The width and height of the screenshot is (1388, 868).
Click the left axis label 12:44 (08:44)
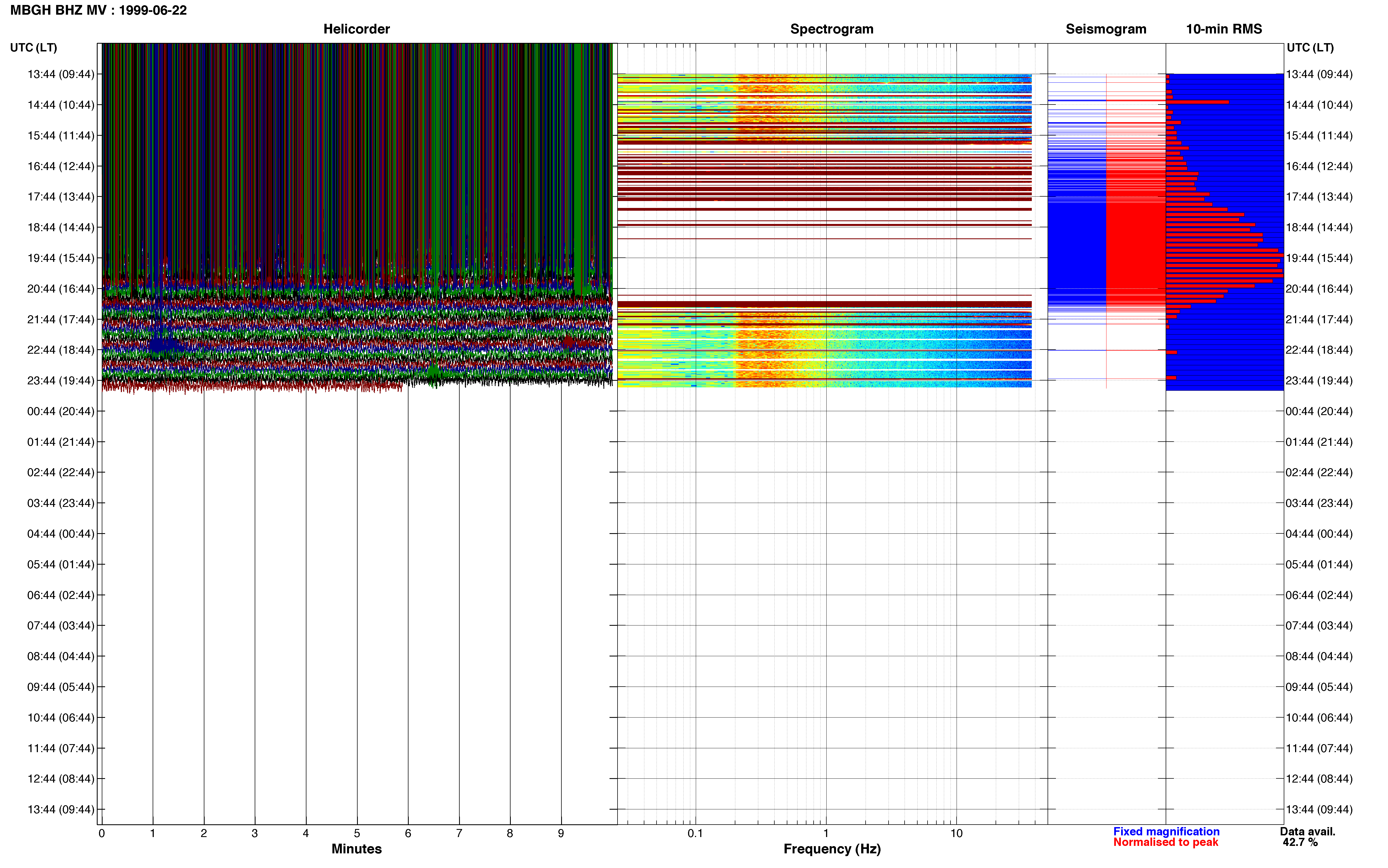click(x=61, y=778)
